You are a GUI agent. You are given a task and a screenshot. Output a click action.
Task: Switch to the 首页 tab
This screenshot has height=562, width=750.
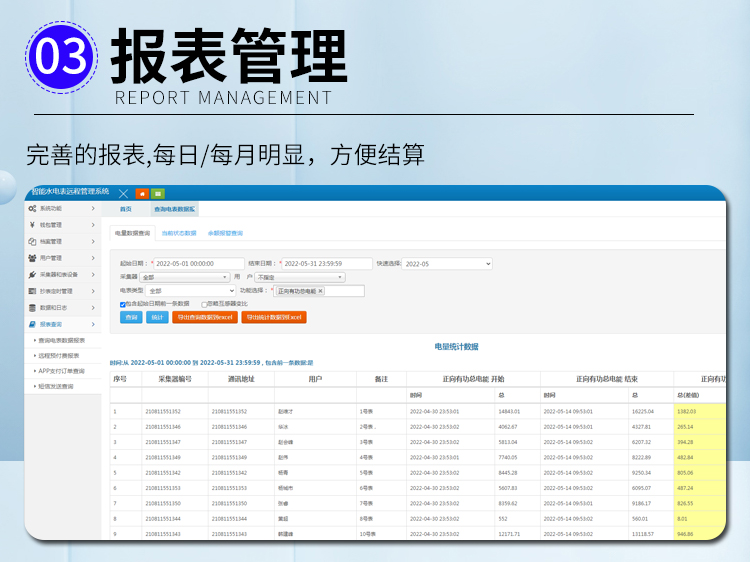coord(126,209)
